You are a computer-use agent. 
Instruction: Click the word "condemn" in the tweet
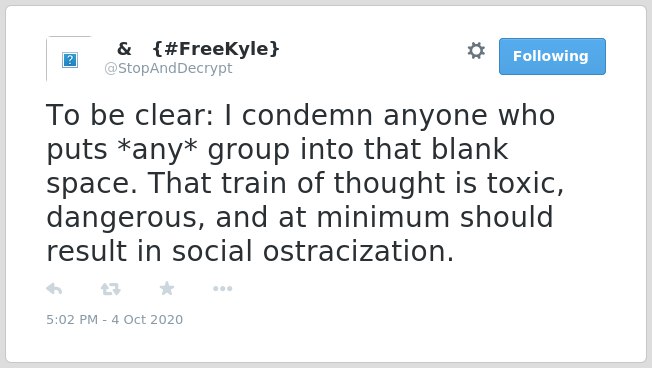click(307, 115)
